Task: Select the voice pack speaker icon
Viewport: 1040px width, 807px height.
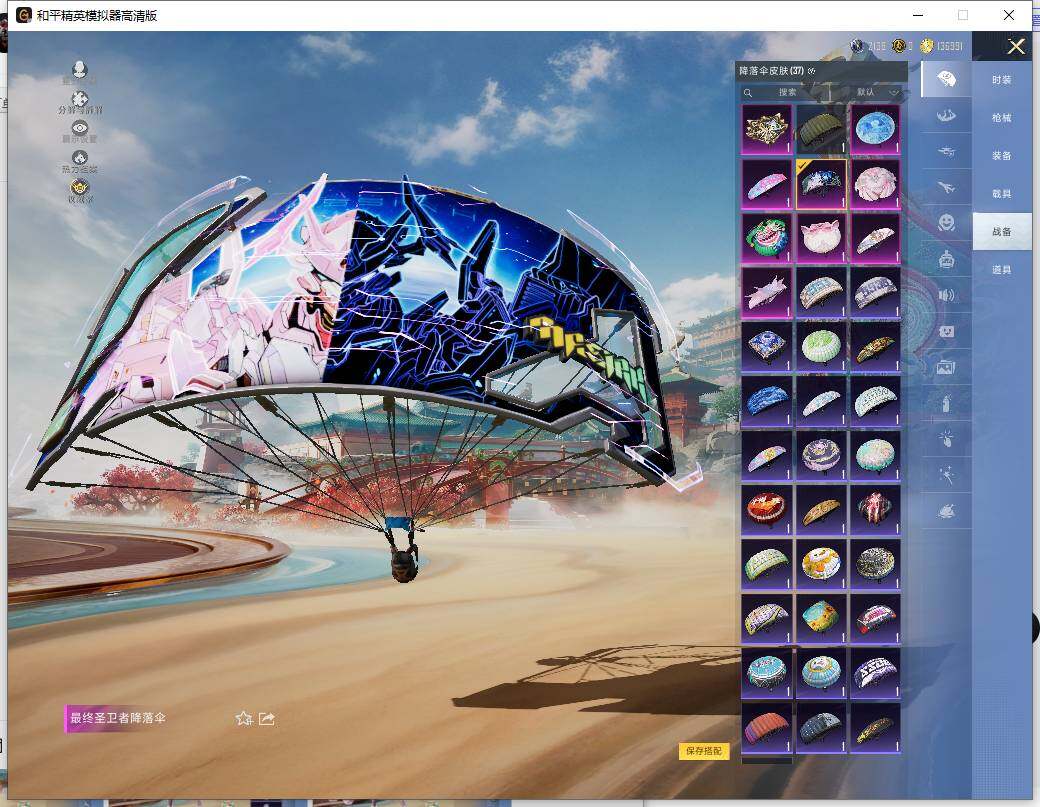Action: (x=945, y=295)
